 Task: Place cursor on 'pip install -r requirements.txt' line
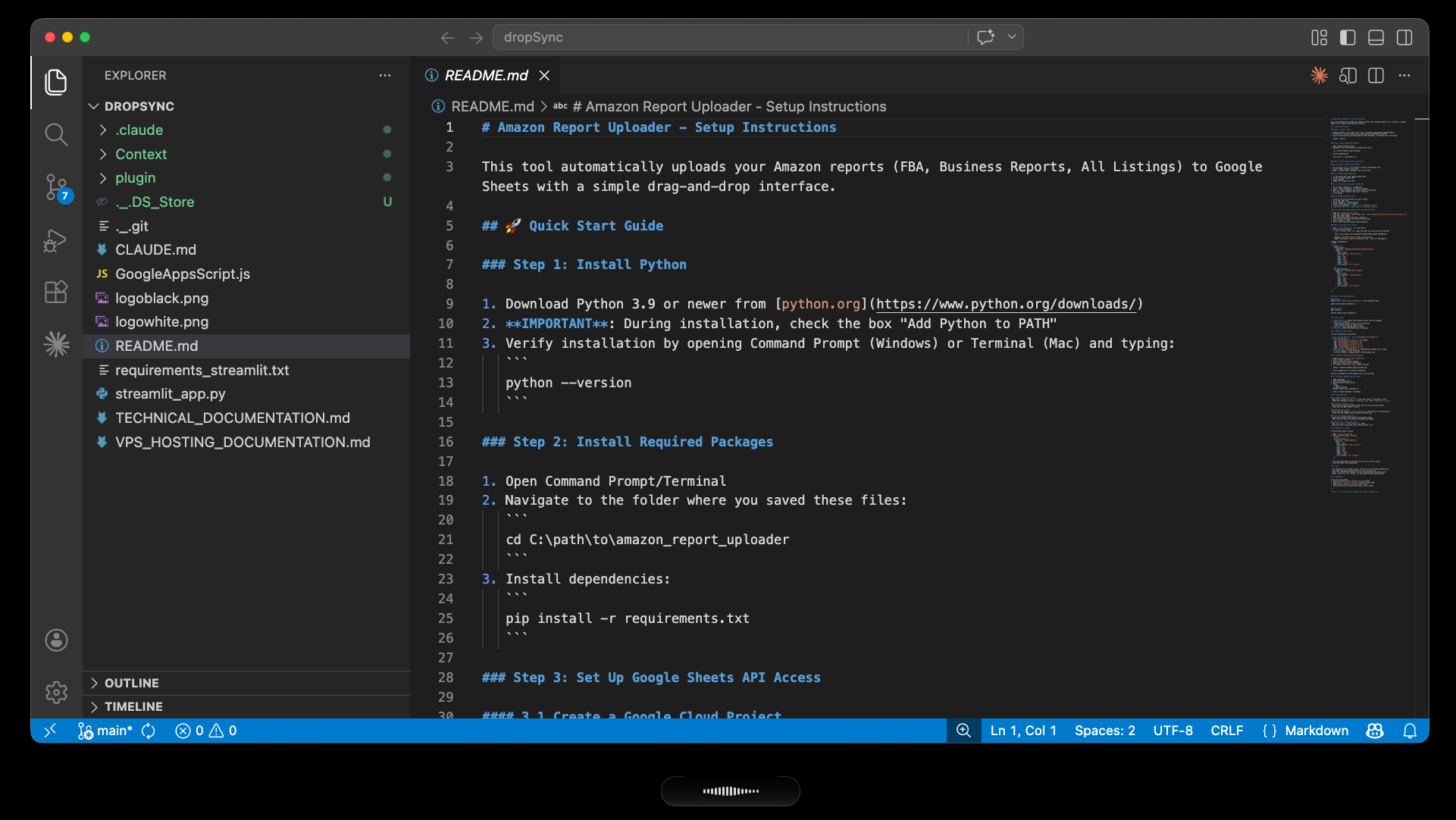628,618
